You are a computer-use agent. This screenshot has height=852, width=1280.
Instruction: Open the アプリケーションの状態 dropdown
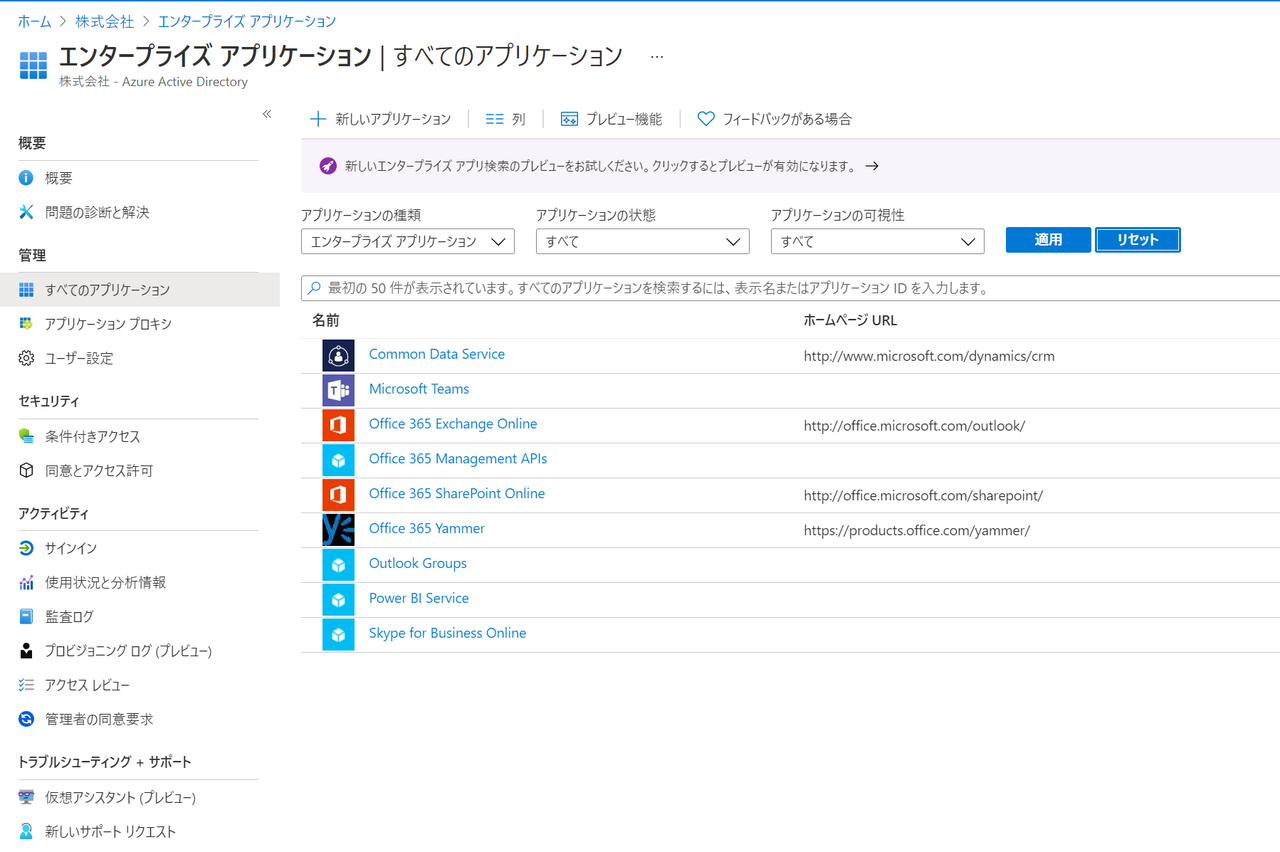point(643,241)
